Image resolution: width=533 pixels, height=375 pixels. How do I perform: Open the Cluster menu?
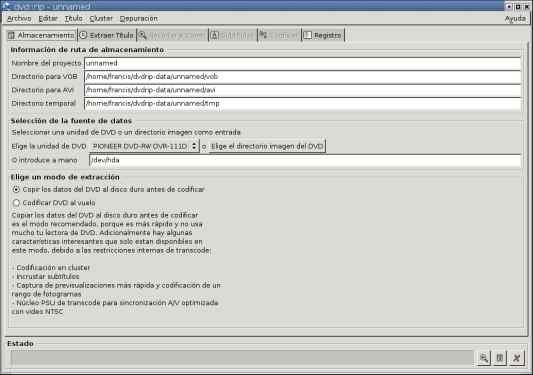(x=101, y=18)
